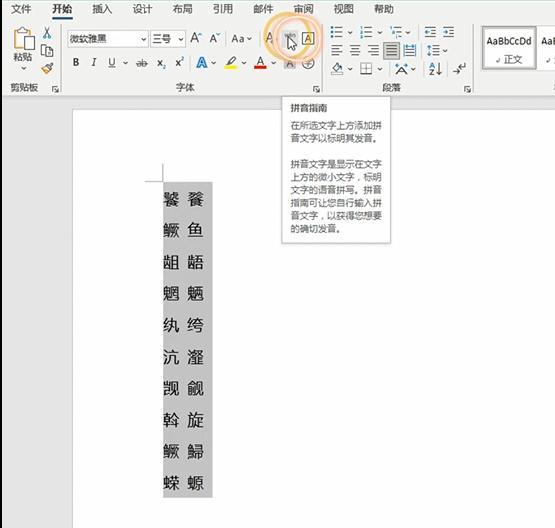This screenshot has height=528, width=555.
Task: Open the font color picker arrow
Action: [x=274, y=63]
